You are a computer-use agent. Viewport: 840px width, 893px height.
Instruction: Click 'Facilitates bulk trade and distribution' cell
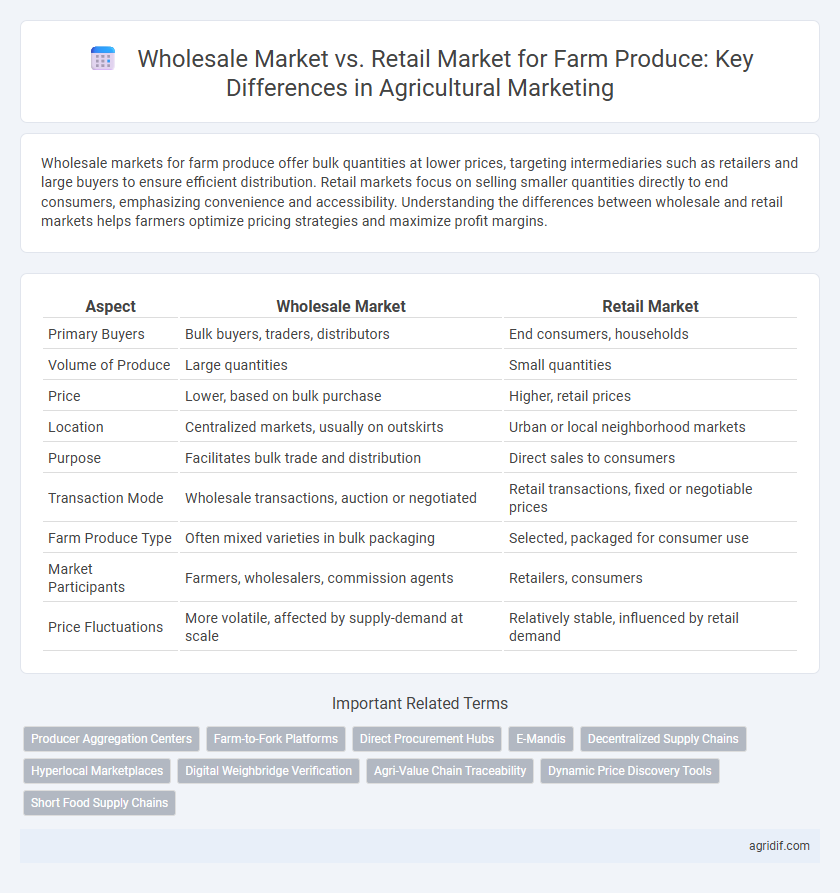click(303, 458)
